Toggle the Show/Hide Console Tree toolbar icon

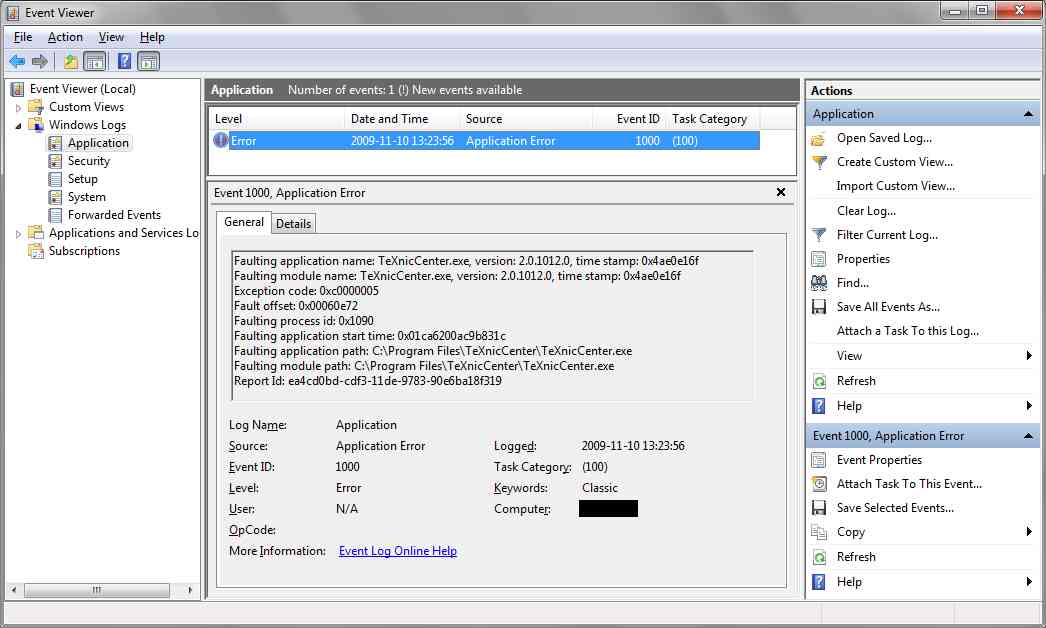[x=95, y=62]
